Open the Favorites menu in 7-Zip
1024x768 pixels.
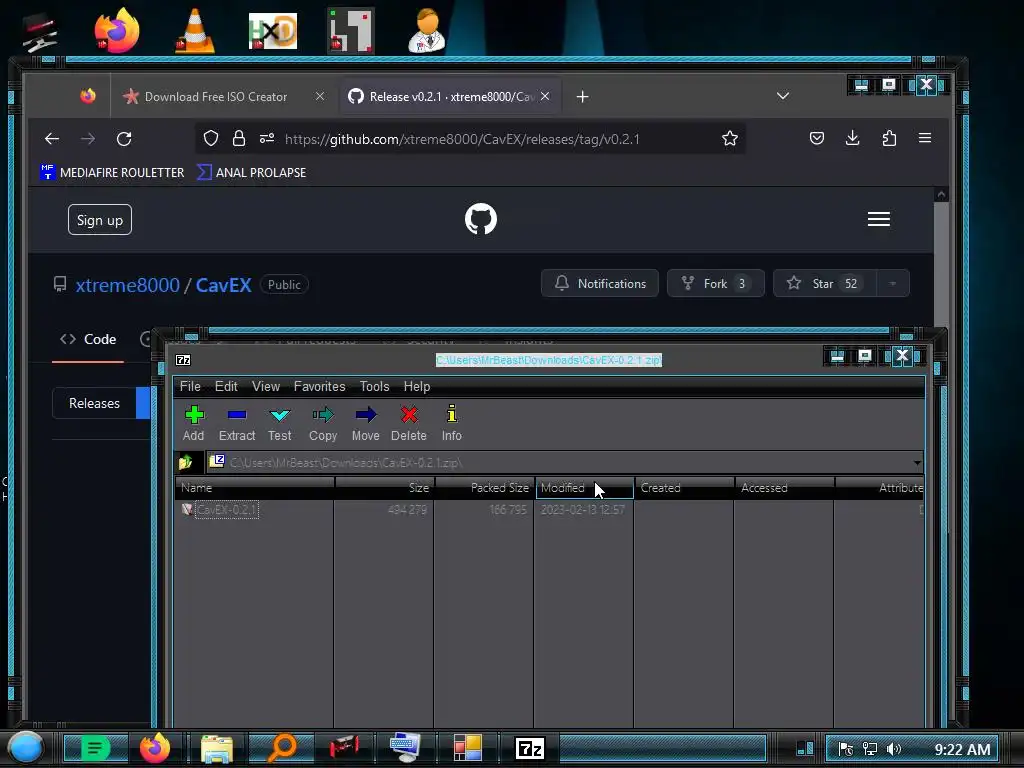pos(319,387)
